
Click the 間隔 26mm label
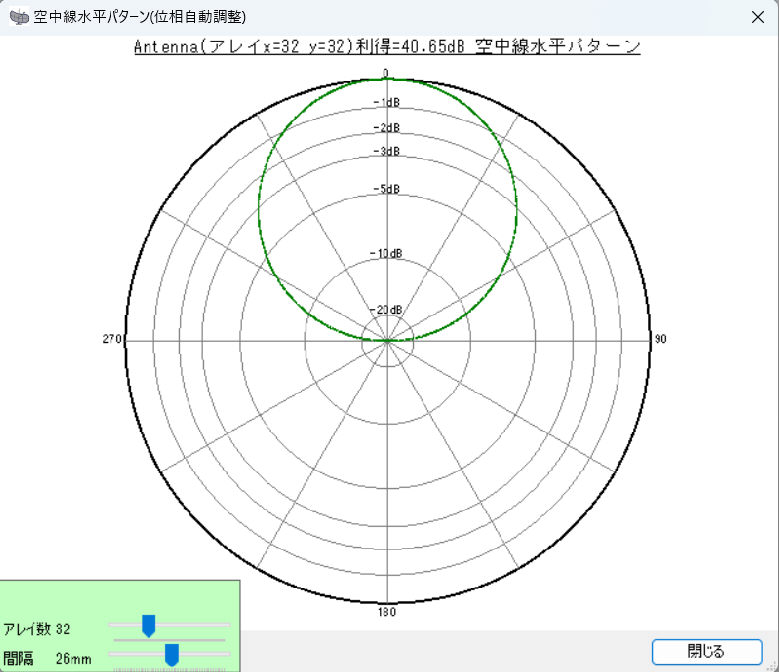tap(46, 659)
